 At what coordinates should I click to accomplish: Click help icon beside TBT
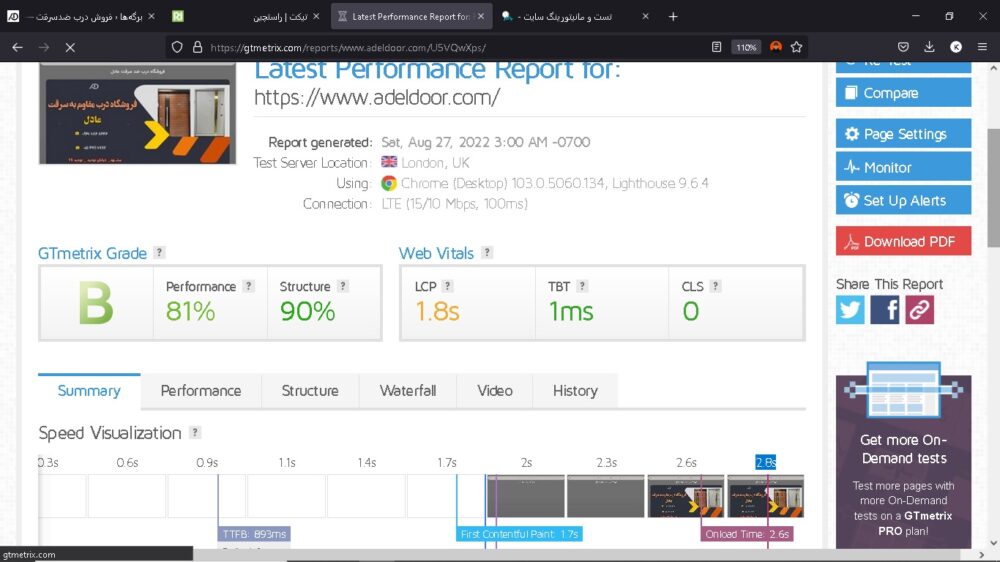(x=582, y=286)
